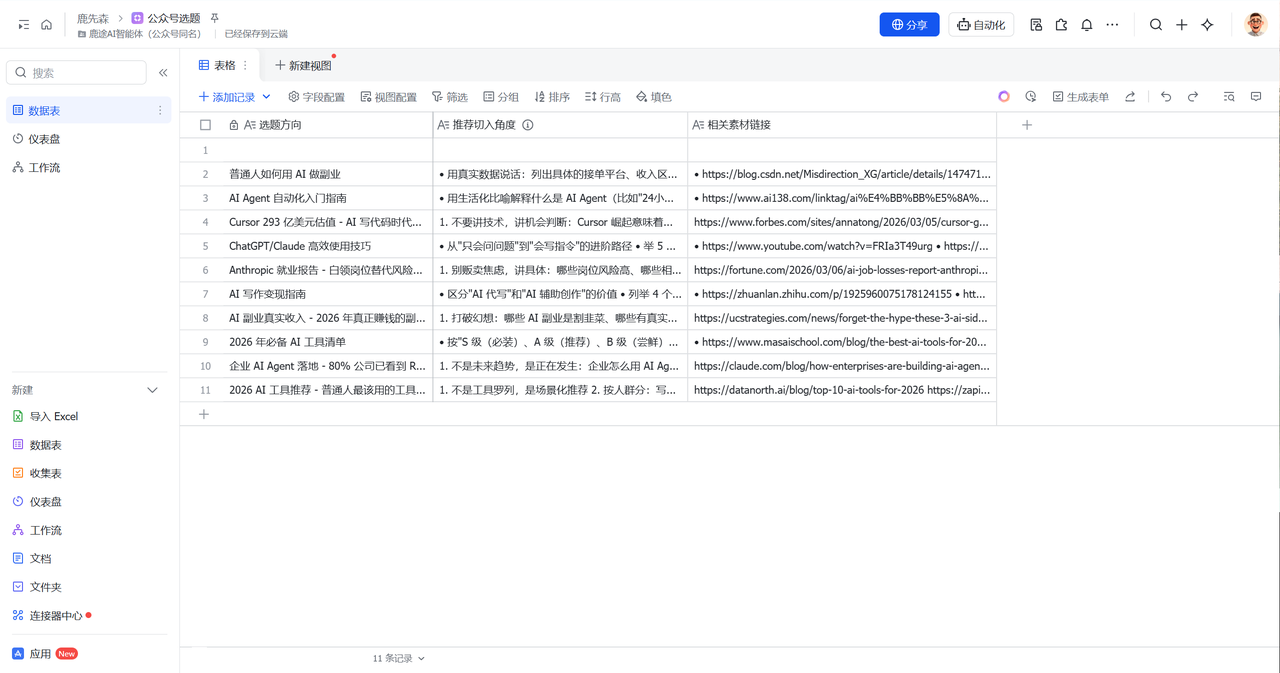1280x673 pixels.
Task: Switch to the 表格 view tab
Action: click(x=219, y=66)
